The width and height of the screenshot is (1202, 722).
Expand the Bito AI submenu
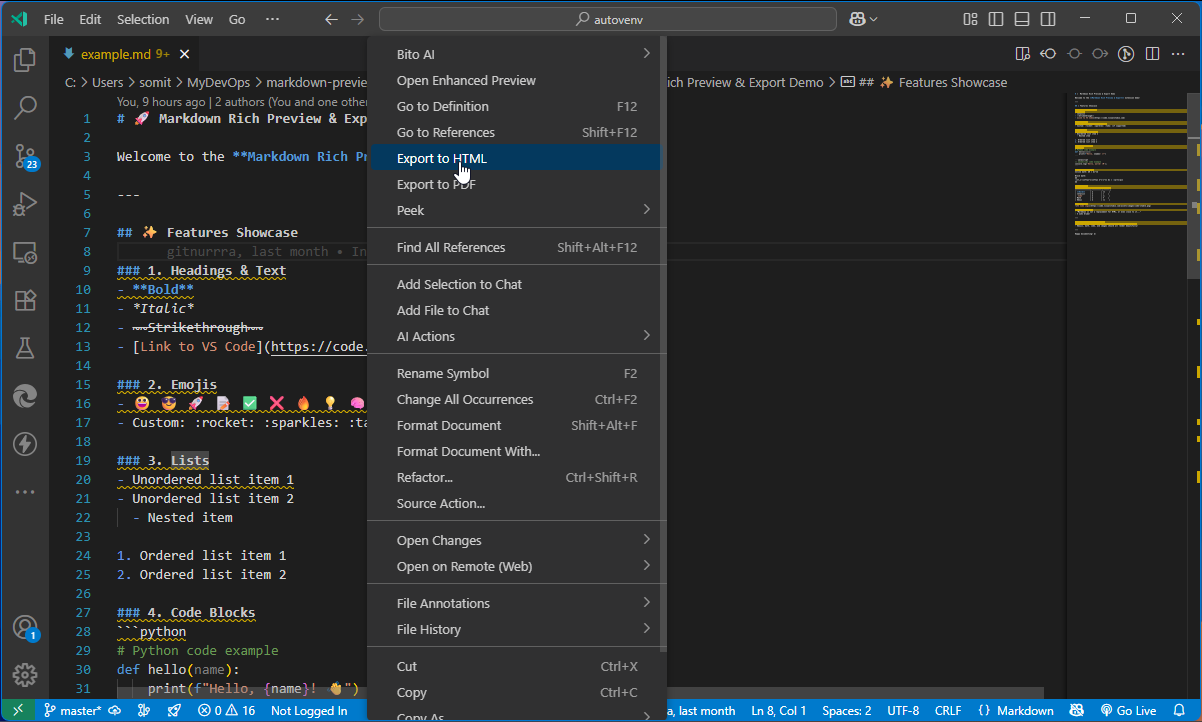(515, 54)
